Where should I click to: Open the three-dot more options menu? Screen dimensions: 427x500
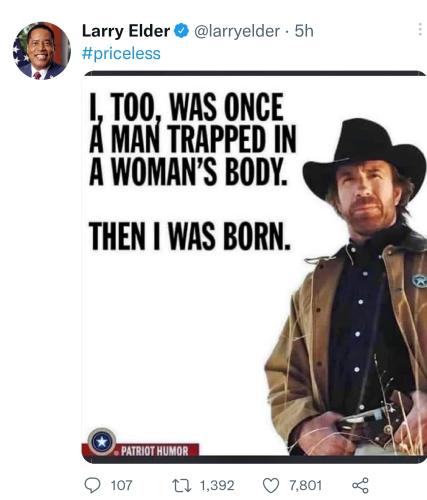pos(420,29)
